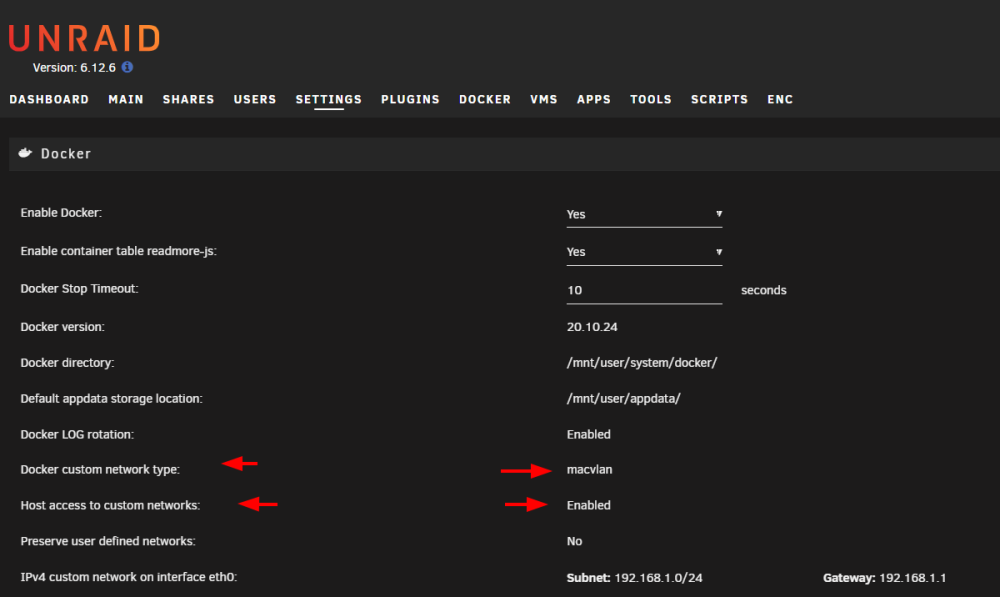Screen dimensions: 1000x597
Task: Open the Users tab
Action: (254, 100)
